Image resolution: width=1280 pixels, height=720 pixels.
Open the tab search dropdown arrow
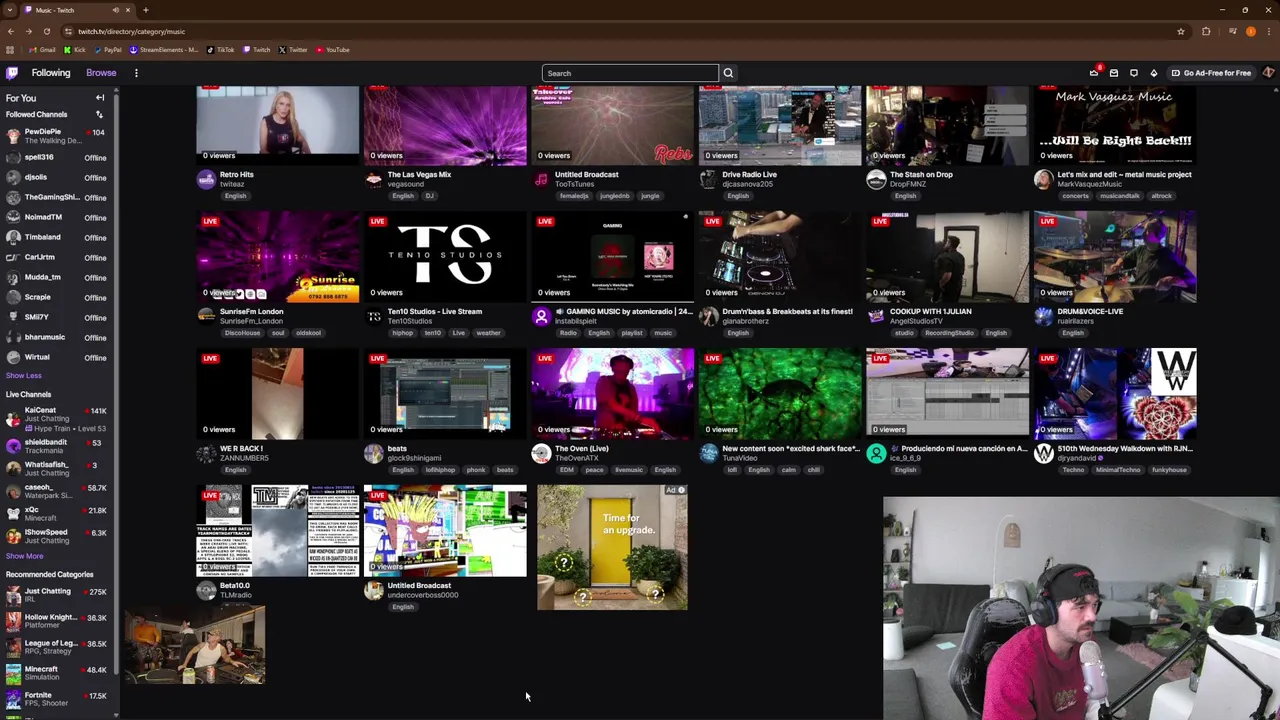tap(10, 10)
